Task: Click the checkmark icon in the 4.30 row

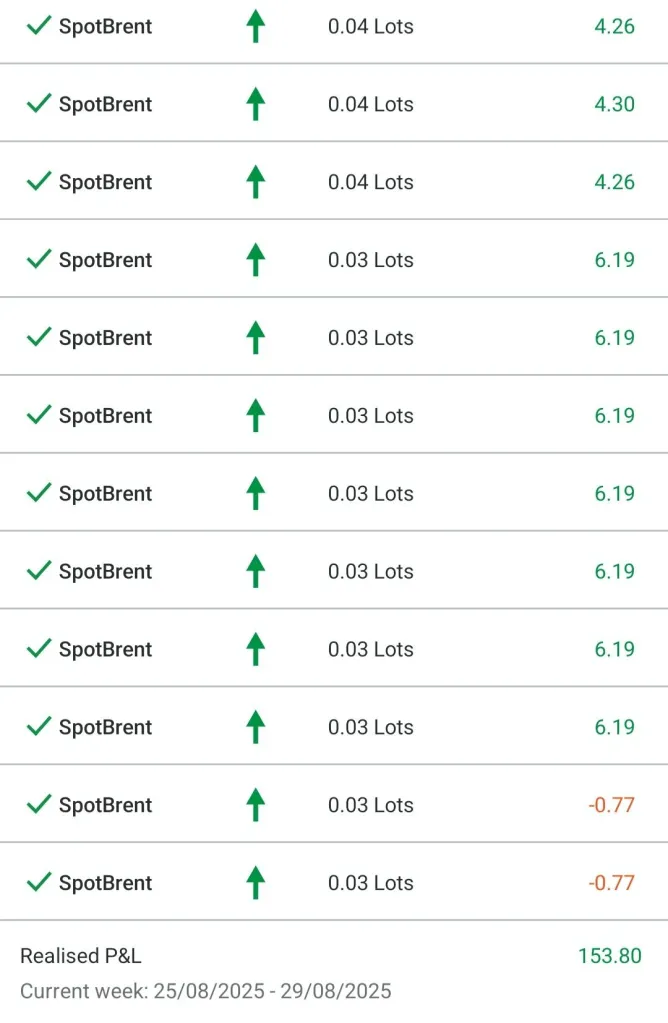Action: [x=39, y=103]
